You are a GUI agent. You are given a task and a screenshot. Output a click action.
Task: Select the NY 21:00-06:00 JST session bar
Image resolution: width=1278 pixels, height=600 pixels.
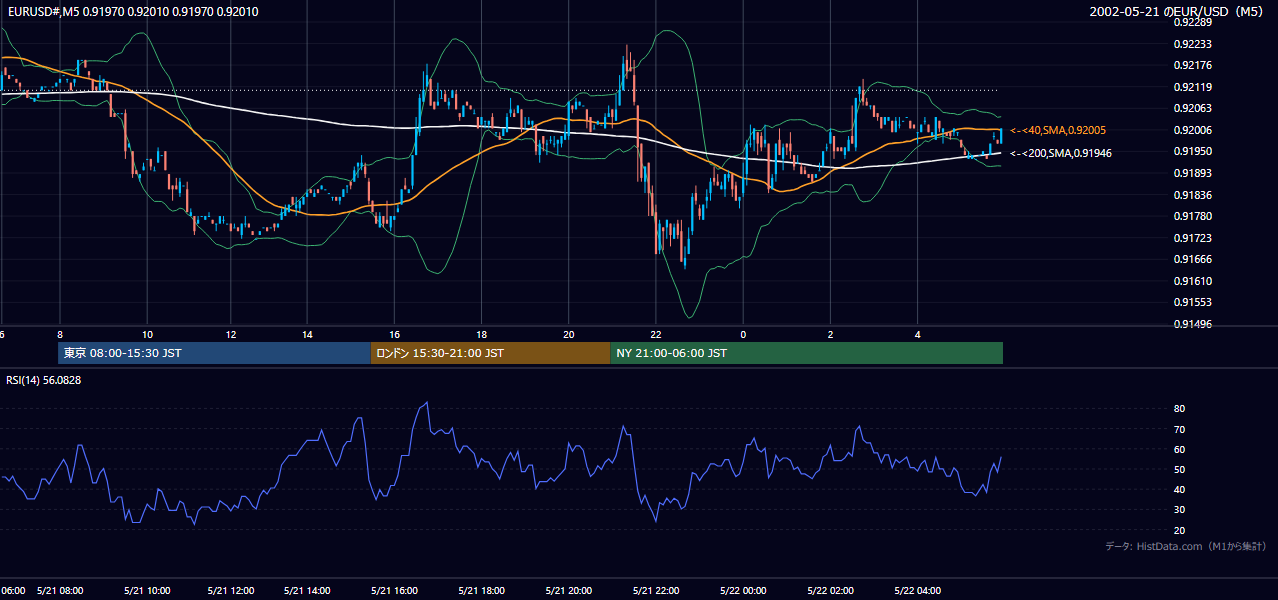(806, 353)
